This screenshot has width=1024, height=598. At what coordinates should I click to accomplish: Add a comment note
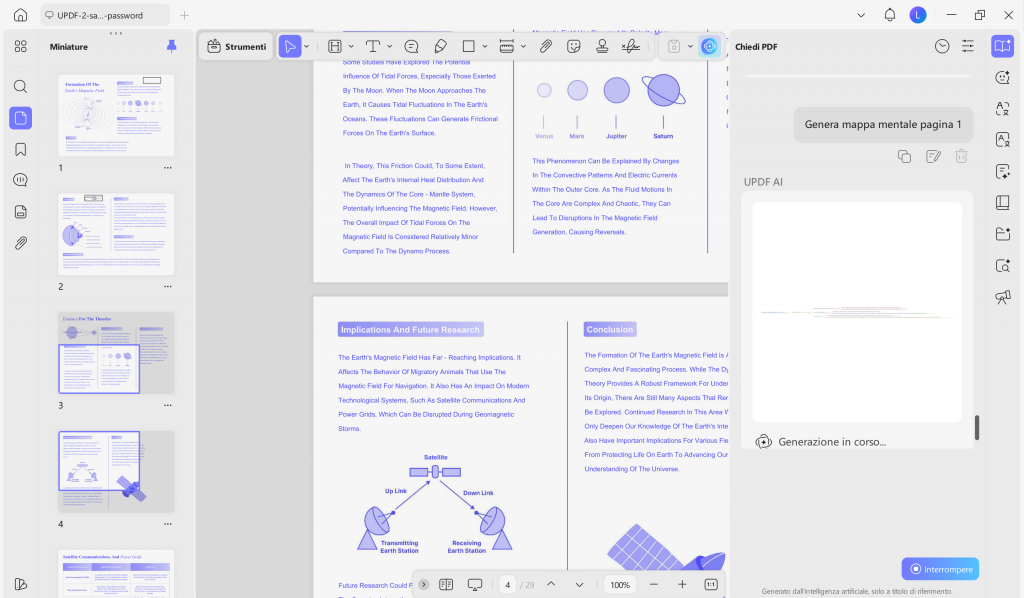(x=411, y=46)
